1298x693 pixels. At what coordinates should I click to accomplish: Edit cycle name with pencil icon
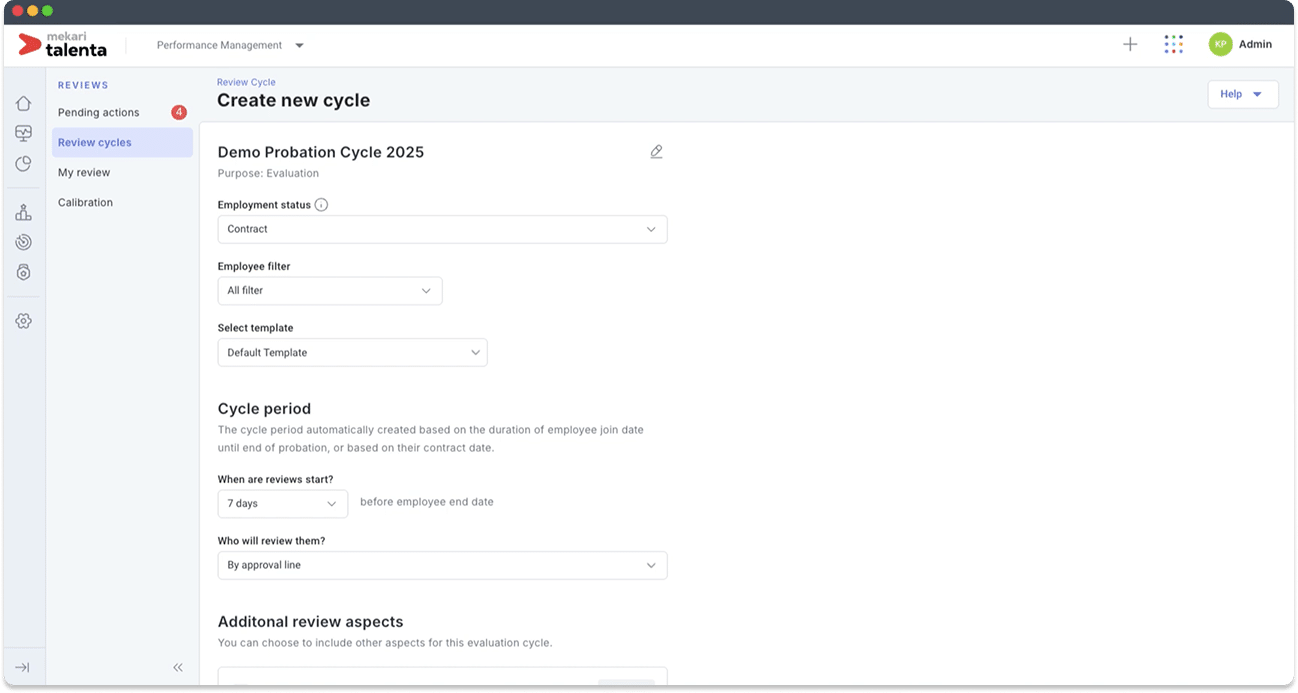[x=656, y=152]
